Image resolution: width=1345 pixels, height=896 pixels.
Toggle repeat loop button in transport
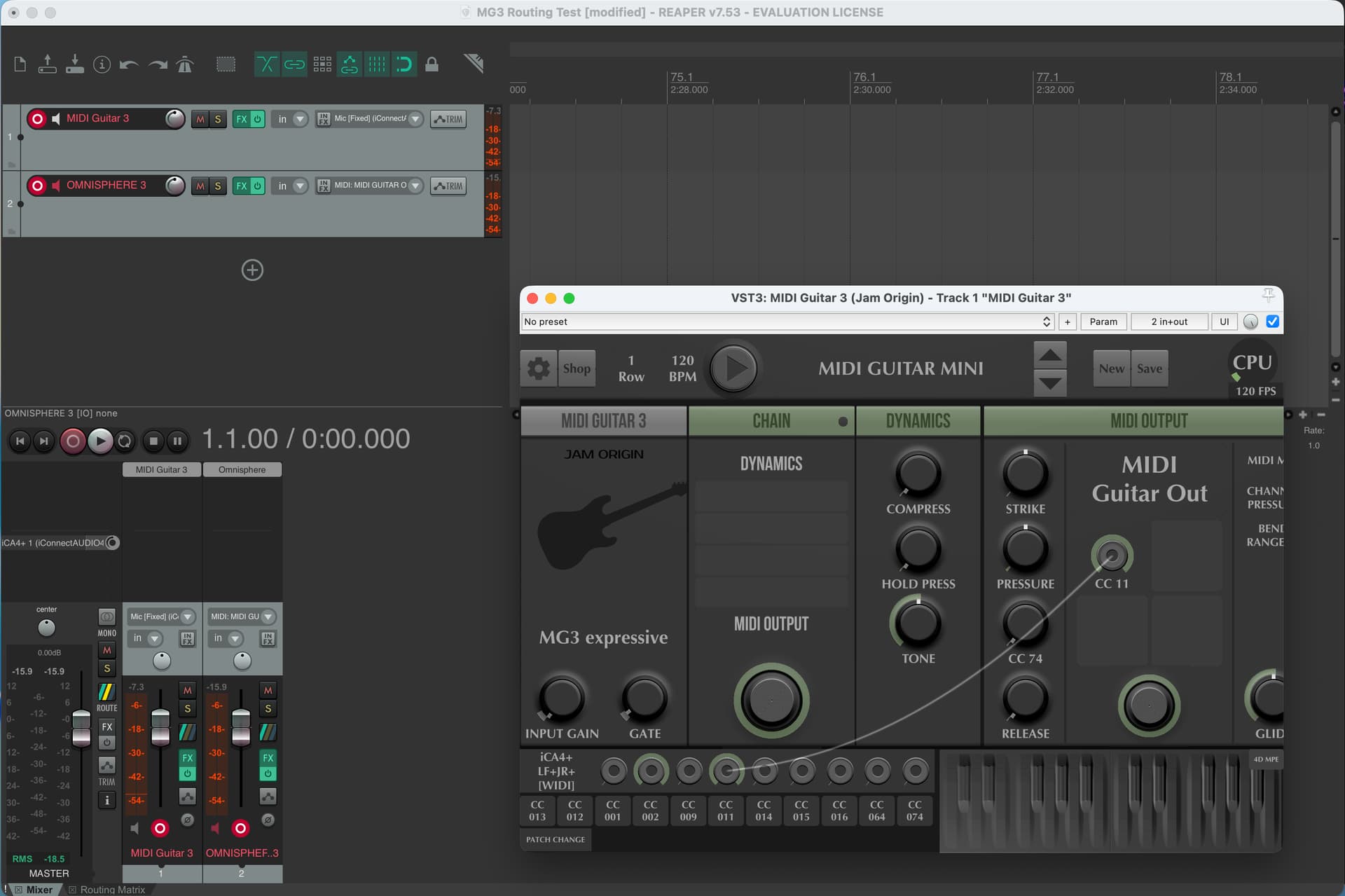coord(125,441)
